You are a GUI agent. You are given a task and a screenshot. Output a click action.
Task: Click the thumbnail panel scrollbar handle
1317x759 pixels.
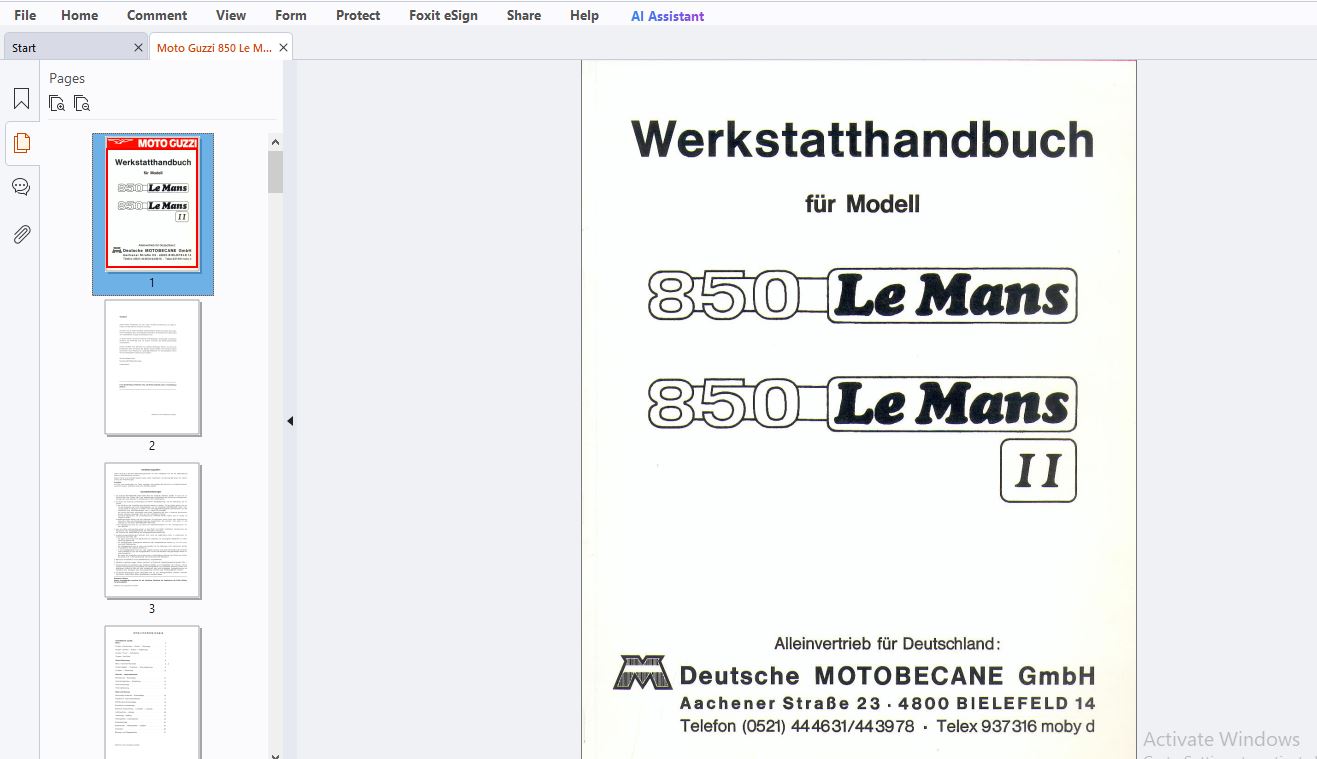[x=275, y=172]
